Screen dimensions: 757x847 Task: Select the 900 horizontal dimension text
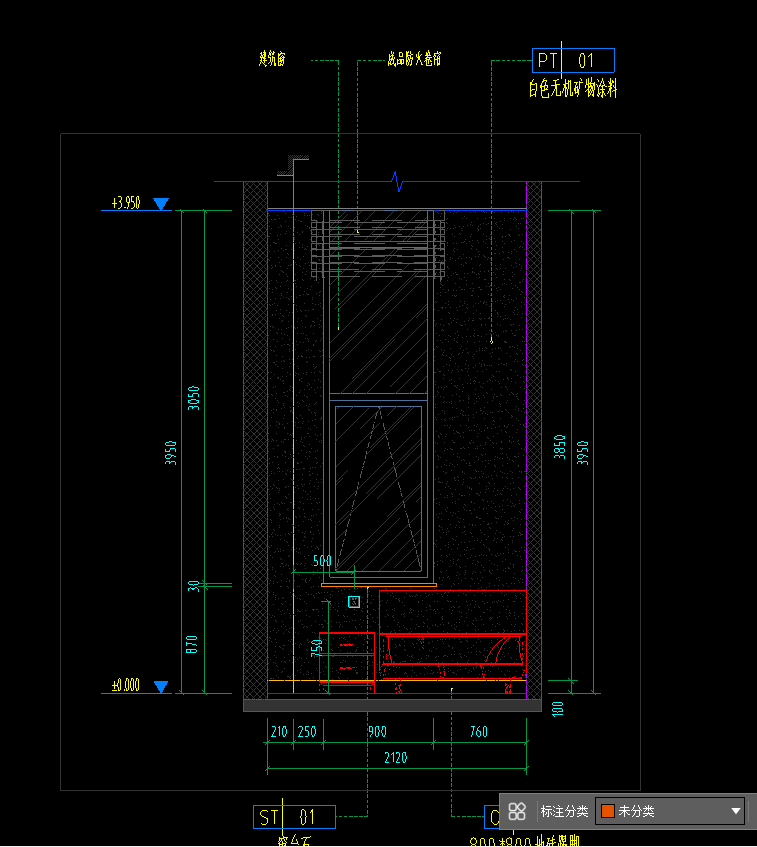pos(377,732)
